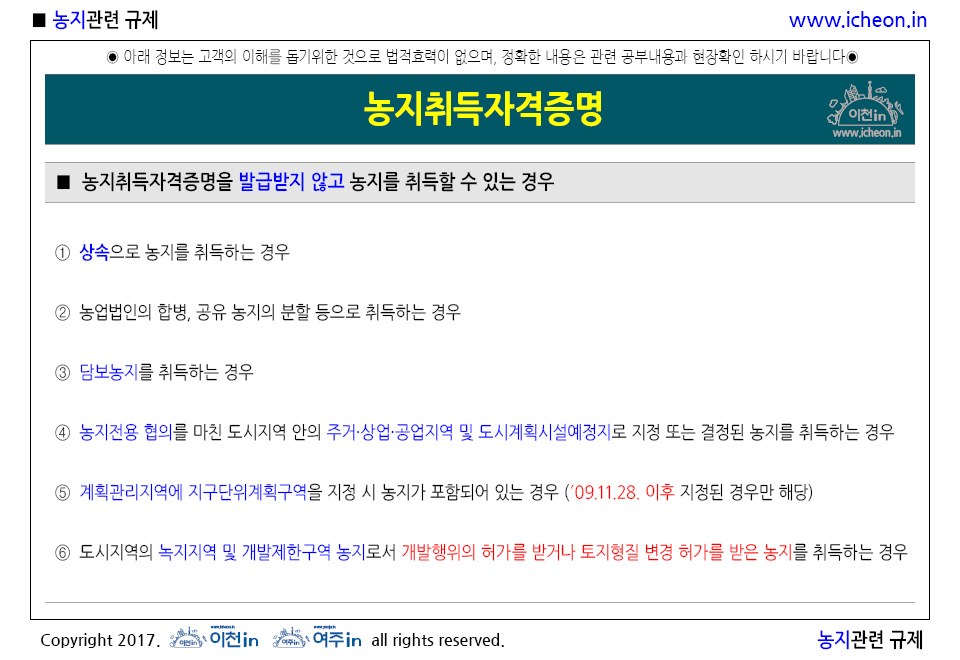Click the red ''09.11.28. 이후' date text
960x660 pixels.
tap(622, 492)
